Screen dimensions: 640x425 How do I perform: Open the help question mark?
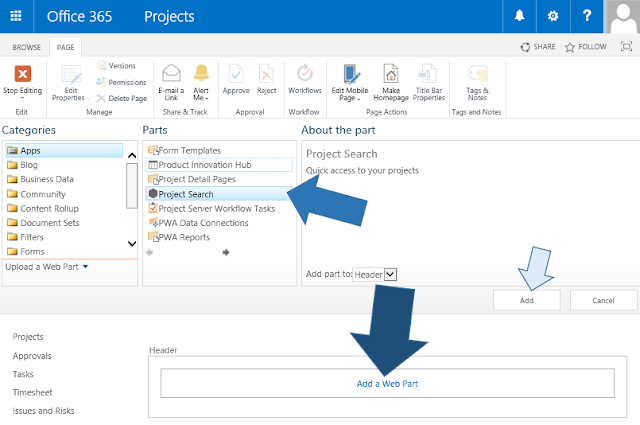[x=587, y=16]
